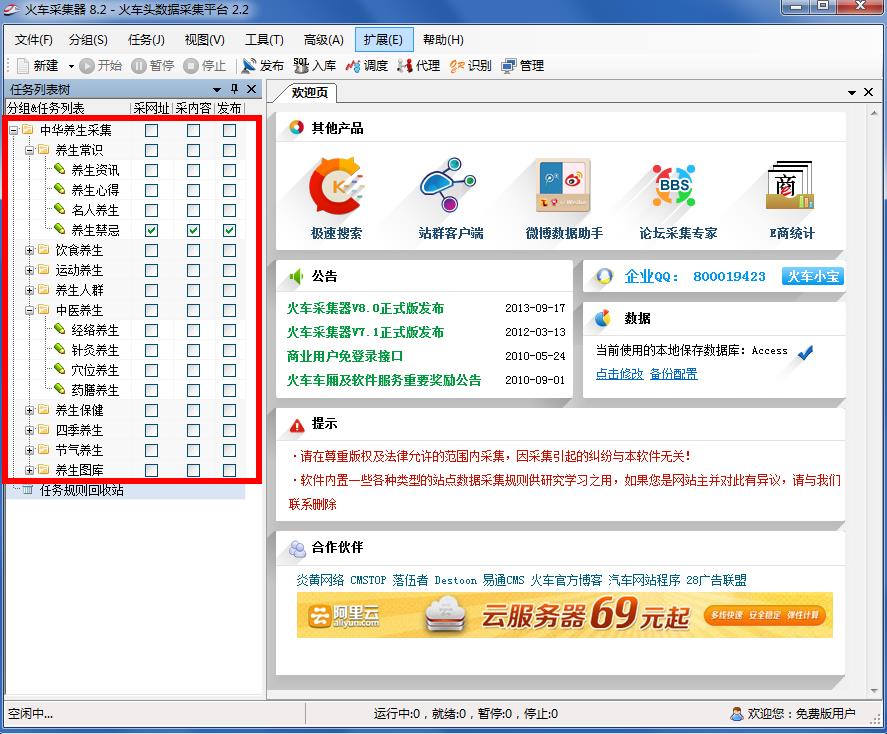
Task: Click the 备份配置 link
Action: pyautogui.click(x=673, y=374)
